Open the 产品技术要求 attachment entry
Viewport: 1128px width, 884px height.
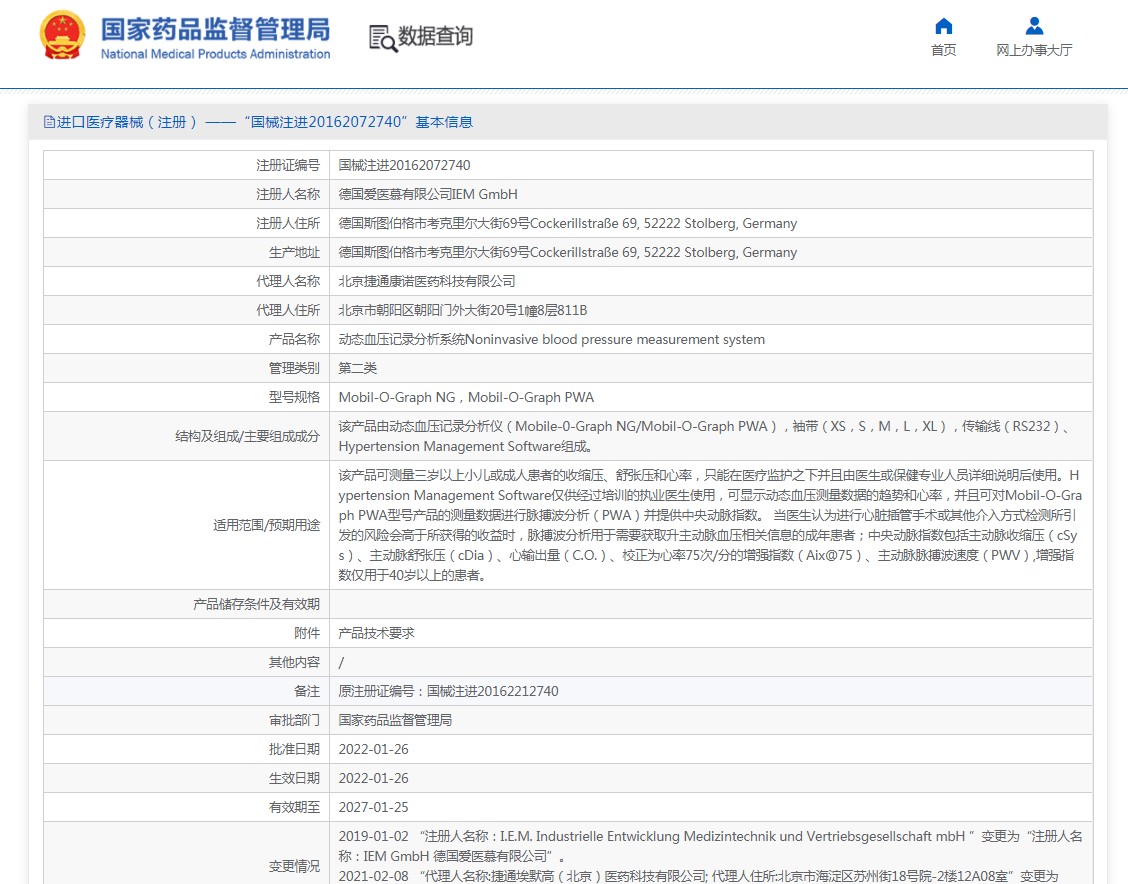point(376,633)
